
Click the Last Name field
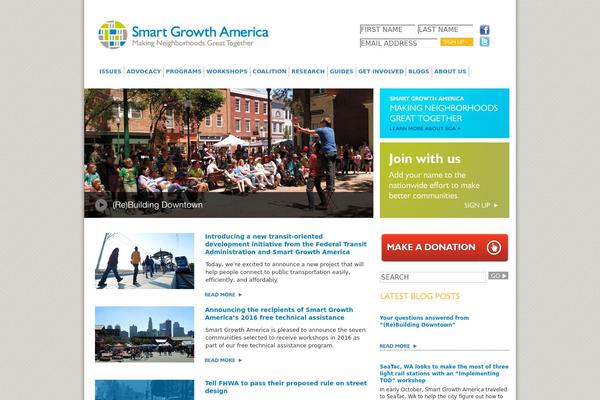point(445,29)
